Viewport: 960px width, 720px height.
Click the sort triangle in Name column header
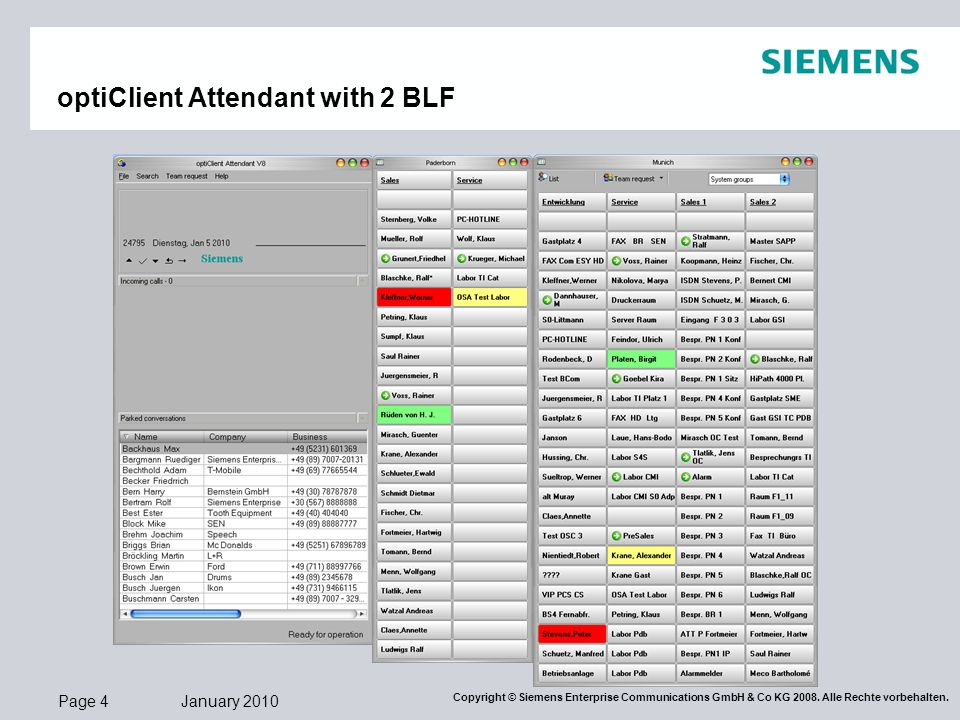[x=126, y=437]
